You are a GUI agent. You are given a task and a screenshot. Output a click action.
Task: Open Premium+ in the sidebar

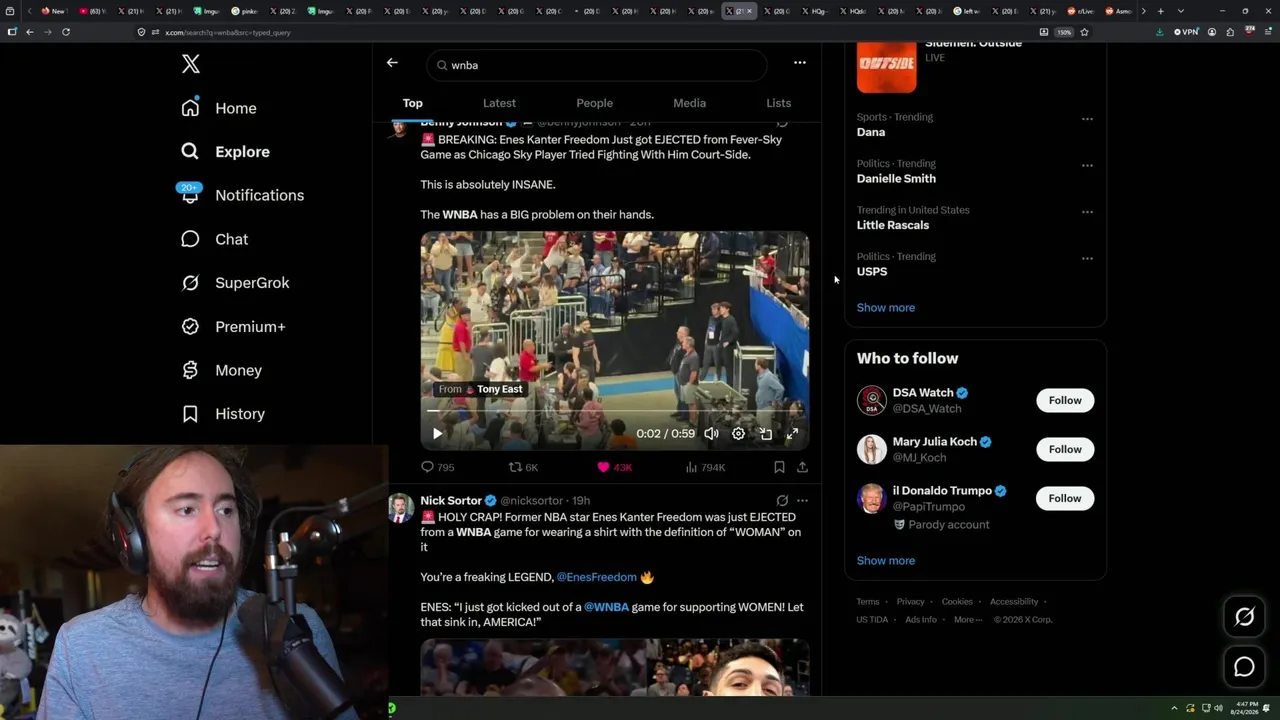(x=233, y=327)
